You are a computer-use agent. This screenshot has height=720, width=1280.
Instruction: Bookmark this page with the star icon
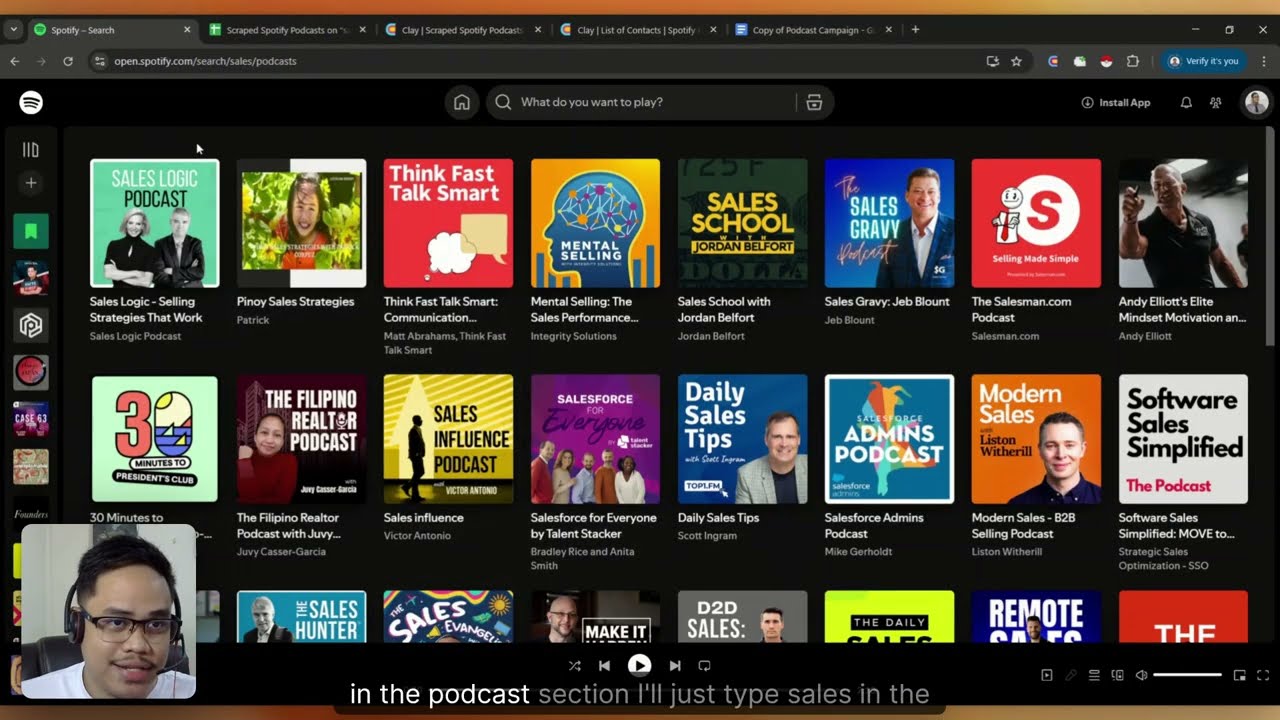[1016, 61]
